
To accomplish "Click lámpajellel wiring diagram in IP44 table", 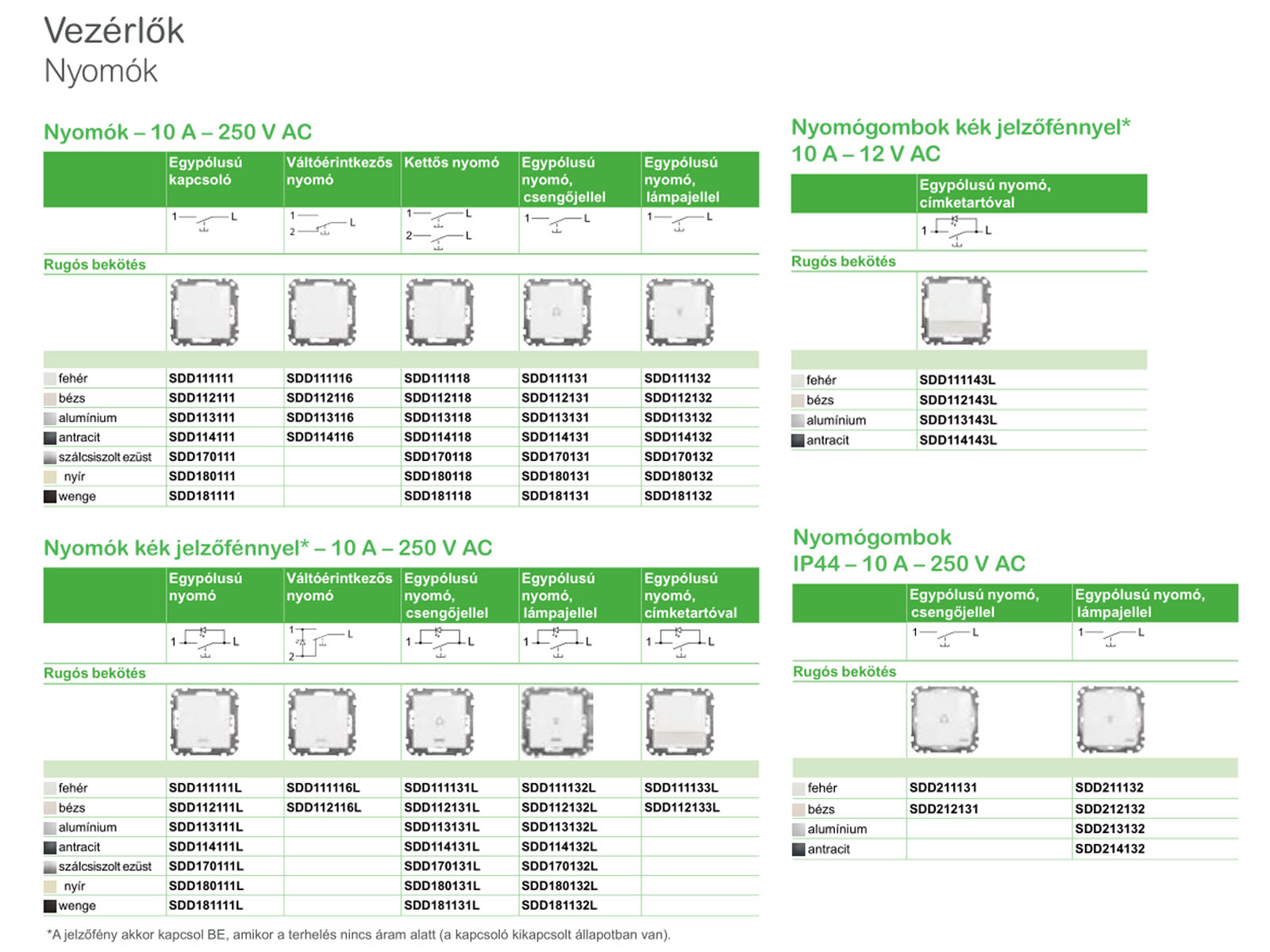I will [1111, 637].
